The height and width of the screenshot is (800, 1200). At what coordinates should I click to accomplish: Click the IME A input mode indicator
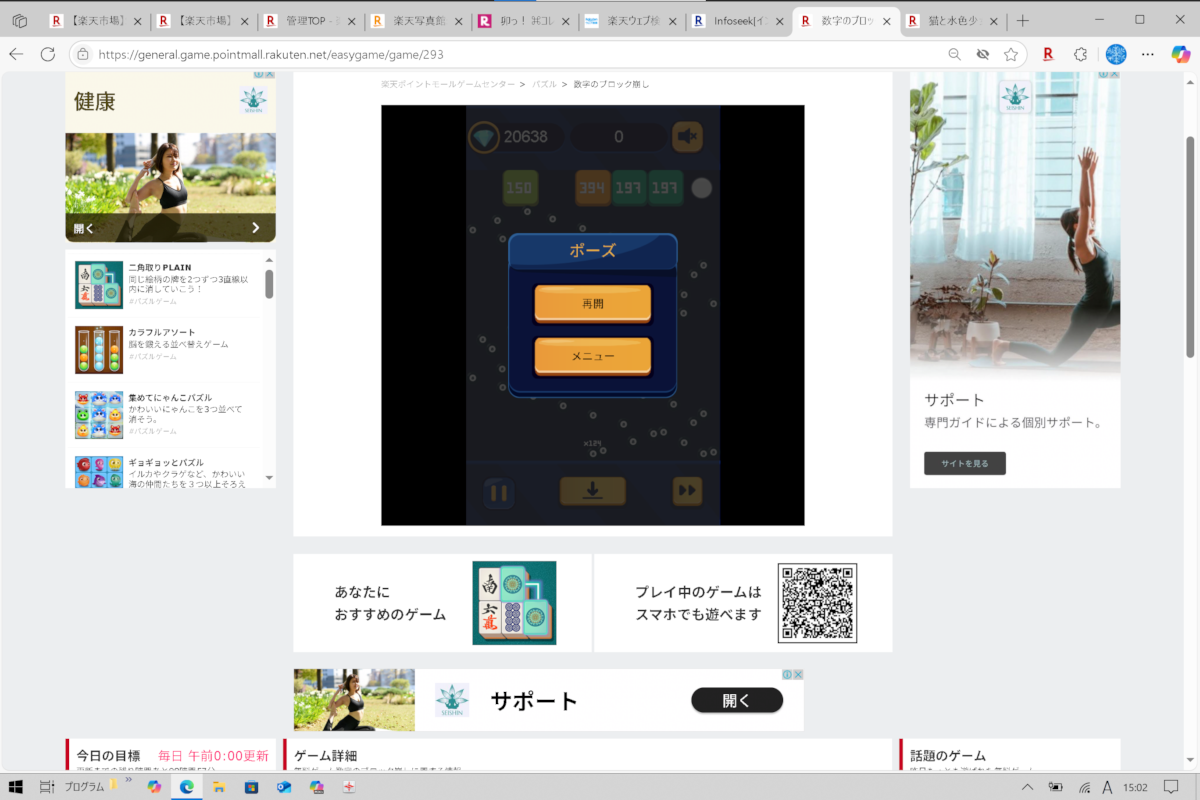(1107, 787)
